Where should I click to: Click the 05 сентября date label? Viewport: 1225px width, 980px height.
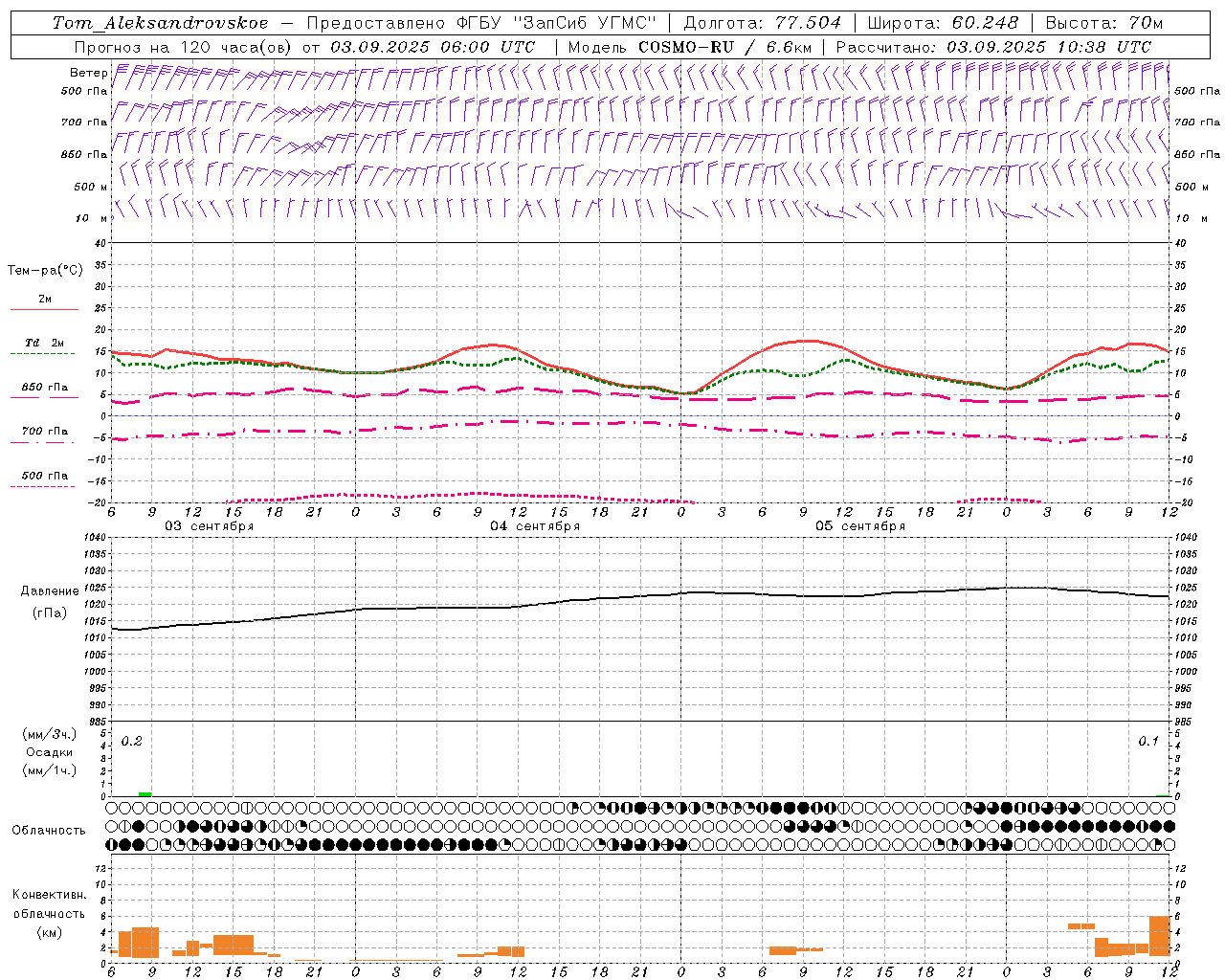(x=860, y=526)
